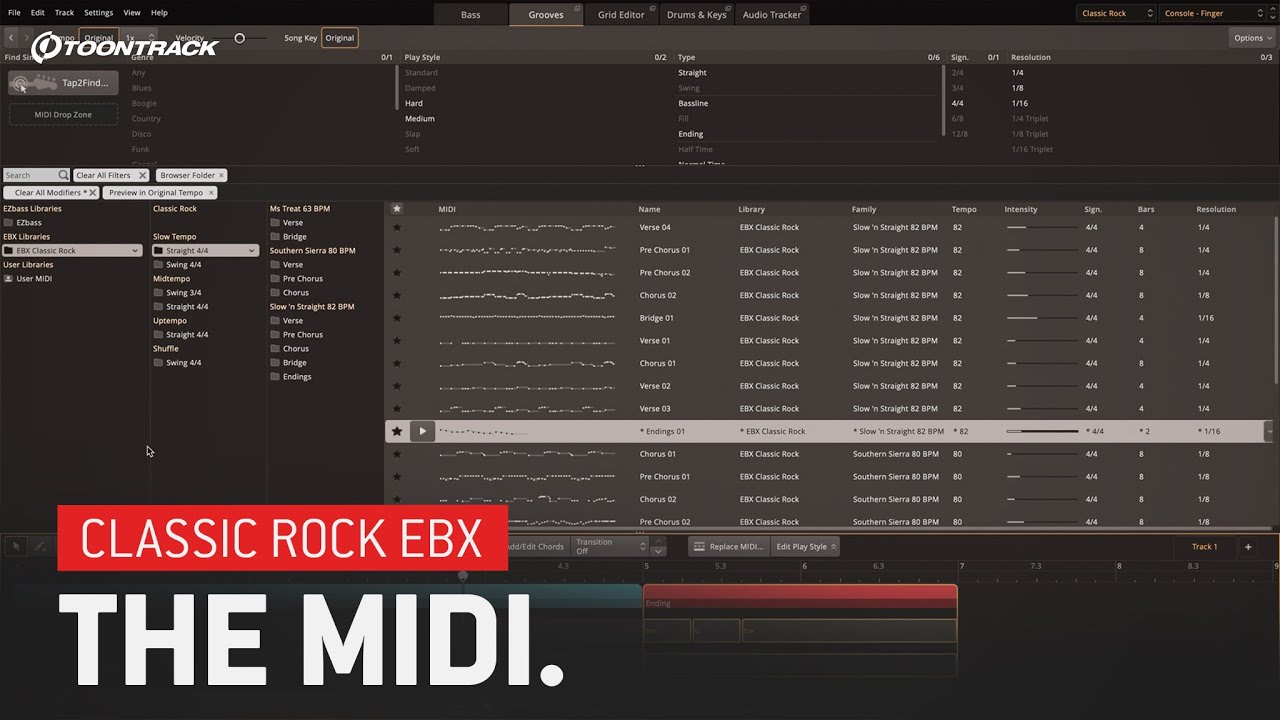1280x720 pixels.
Task: Play the Endings 01 groove preview
Action: (422, 431)
